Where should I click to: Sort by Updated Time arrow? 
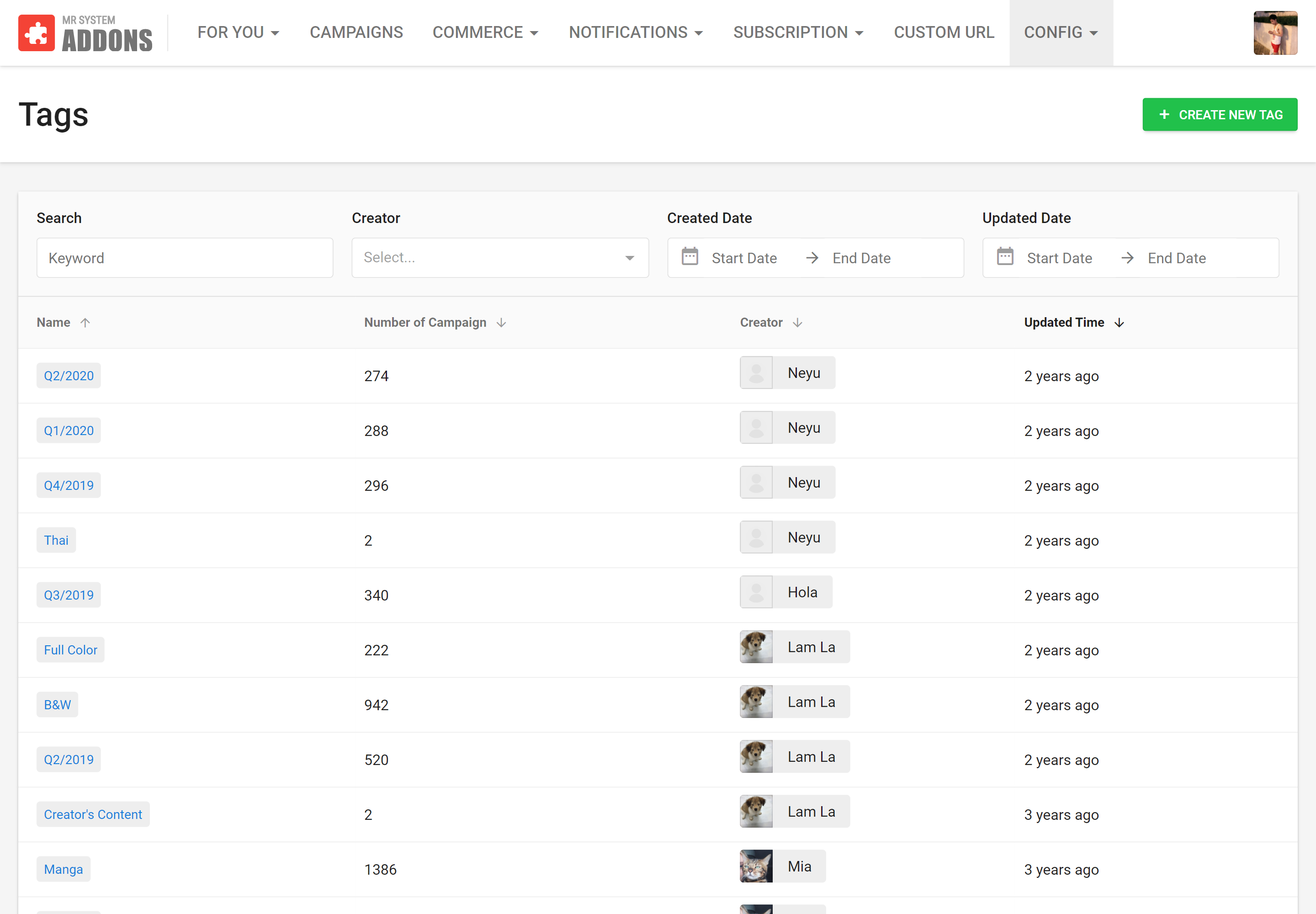pyautogui.click(x=1119, y=323)
